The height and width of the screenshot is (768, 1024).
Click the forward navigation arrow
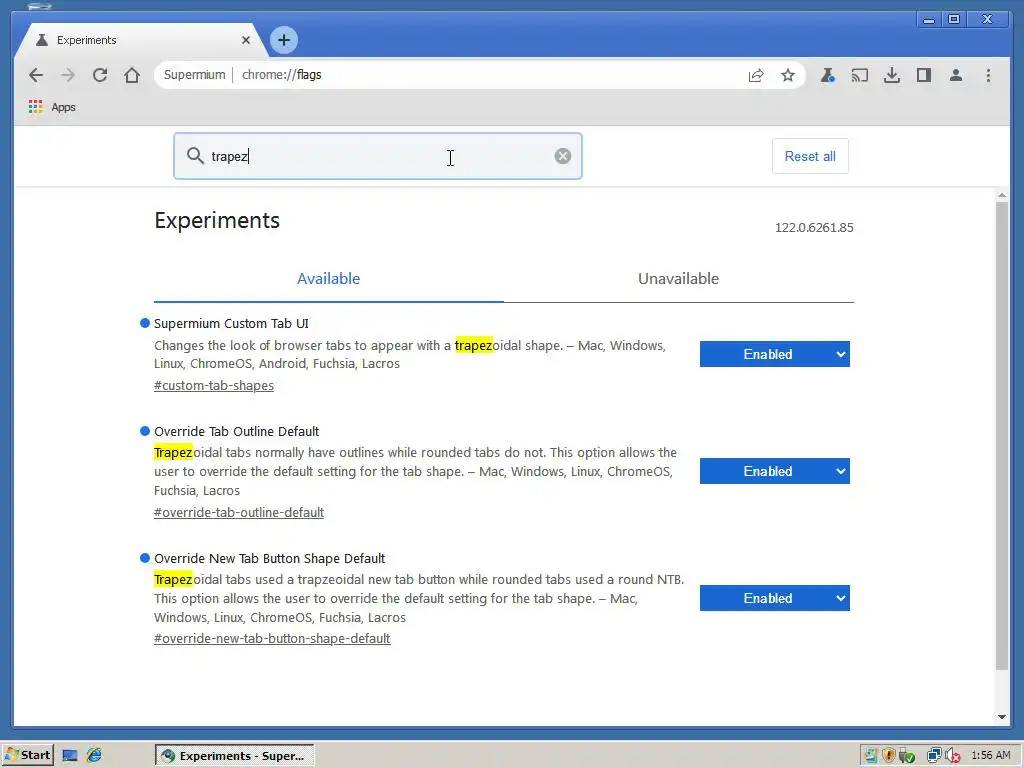click(68, 75)
